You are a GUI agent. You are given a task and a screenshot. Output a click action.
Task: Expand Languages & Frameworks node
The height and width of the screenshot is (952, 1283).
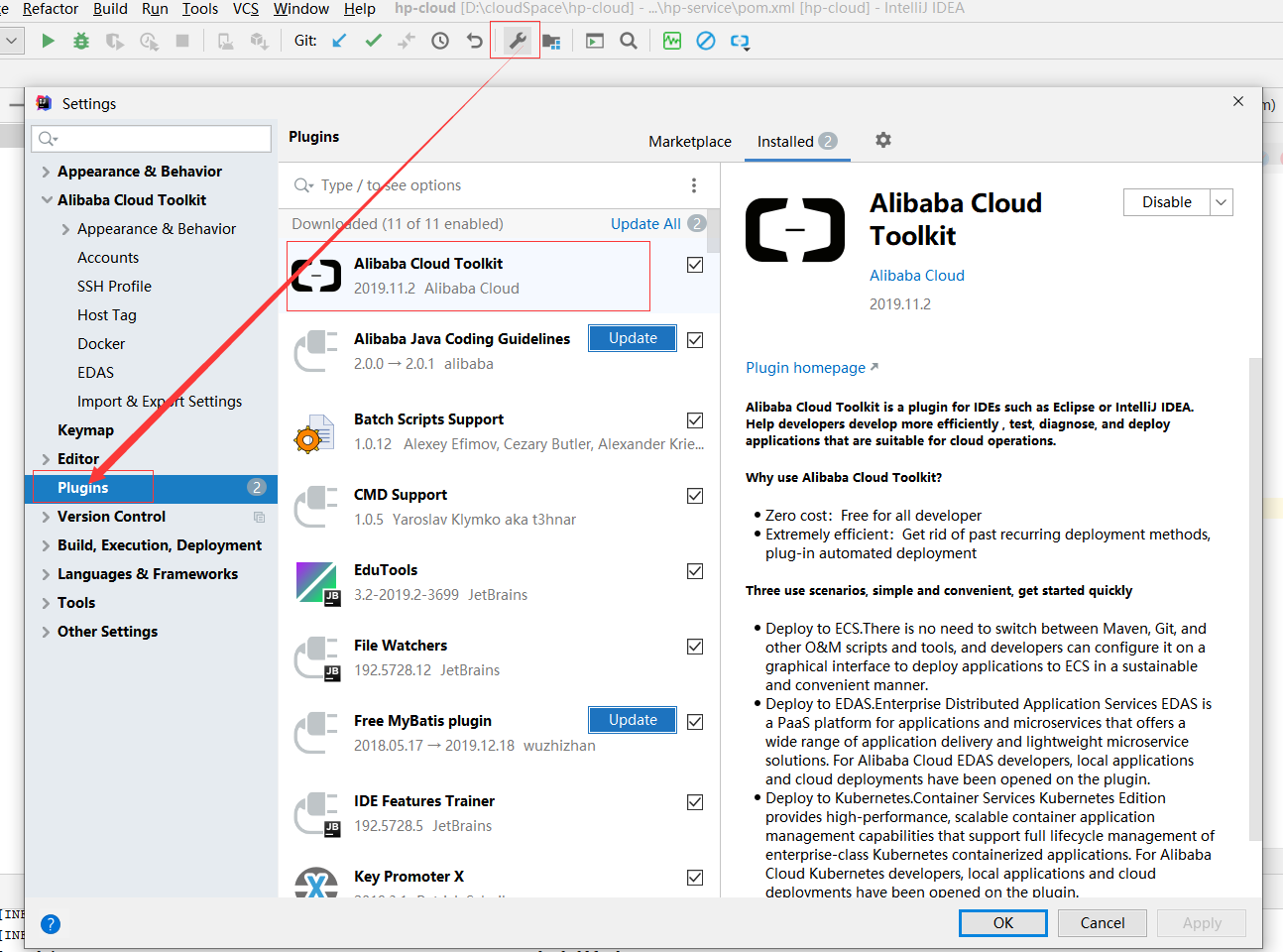(x=46, y=574)
